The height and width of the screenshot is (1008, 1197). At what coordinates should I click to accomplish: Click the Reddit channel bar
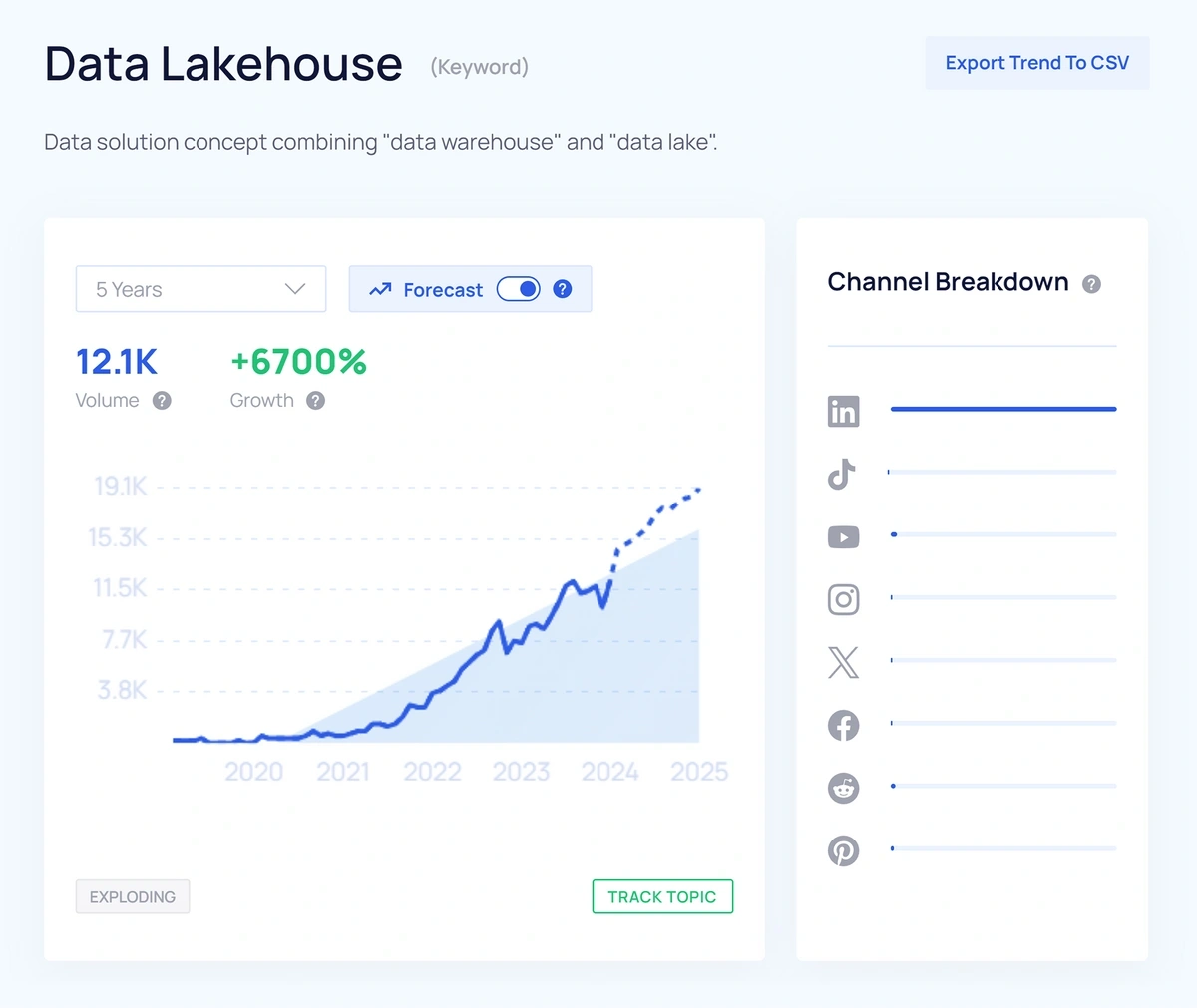click(1002, 786)
